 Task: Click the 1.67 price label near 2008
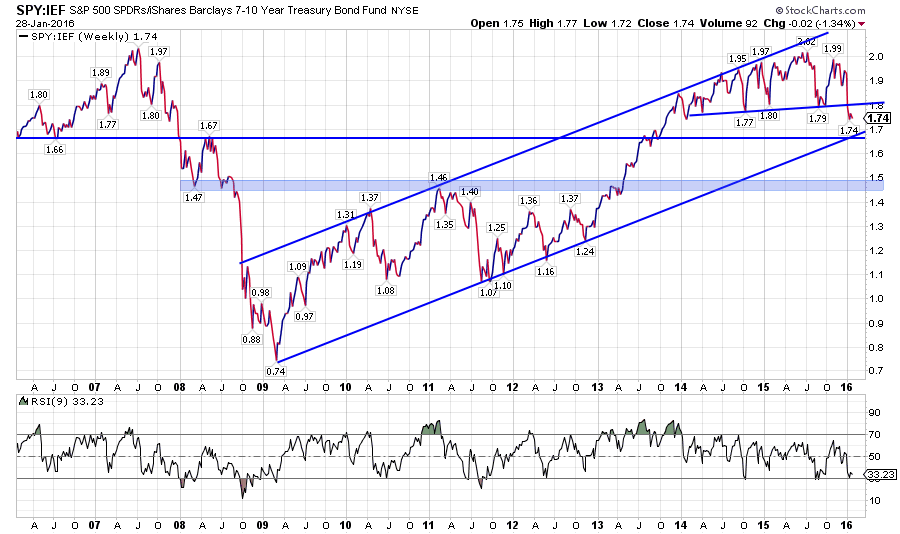[x=208, y=125]
